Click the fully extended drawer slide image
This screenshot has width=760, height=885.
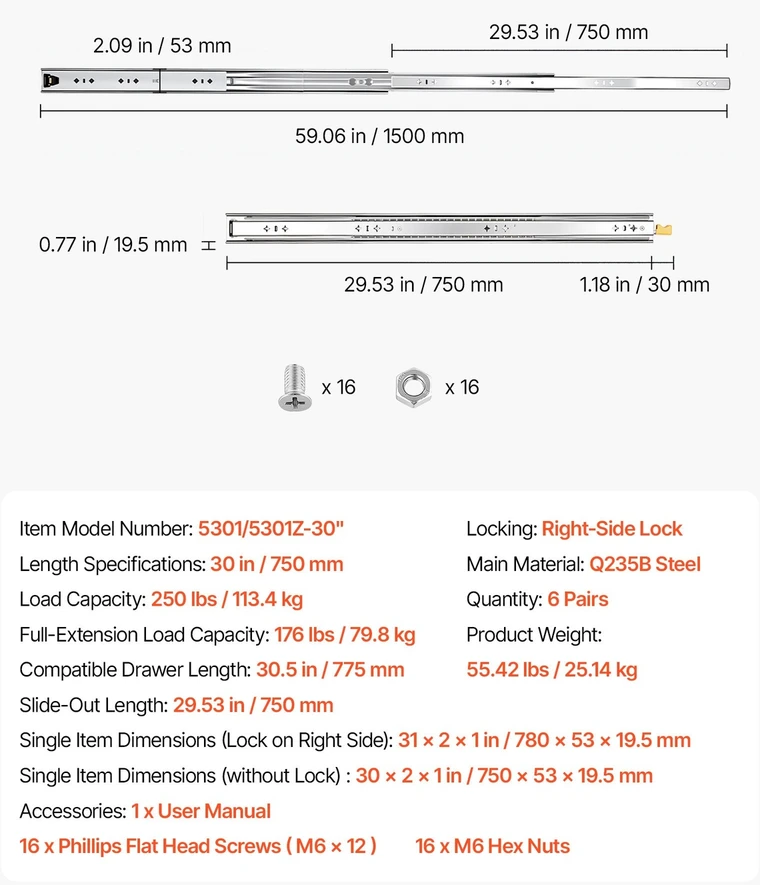pos(385,81)
